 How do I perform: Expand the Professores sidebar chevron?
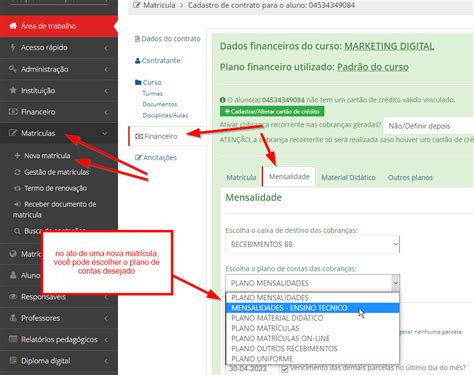pyautogui.click(x=106, y=318)
